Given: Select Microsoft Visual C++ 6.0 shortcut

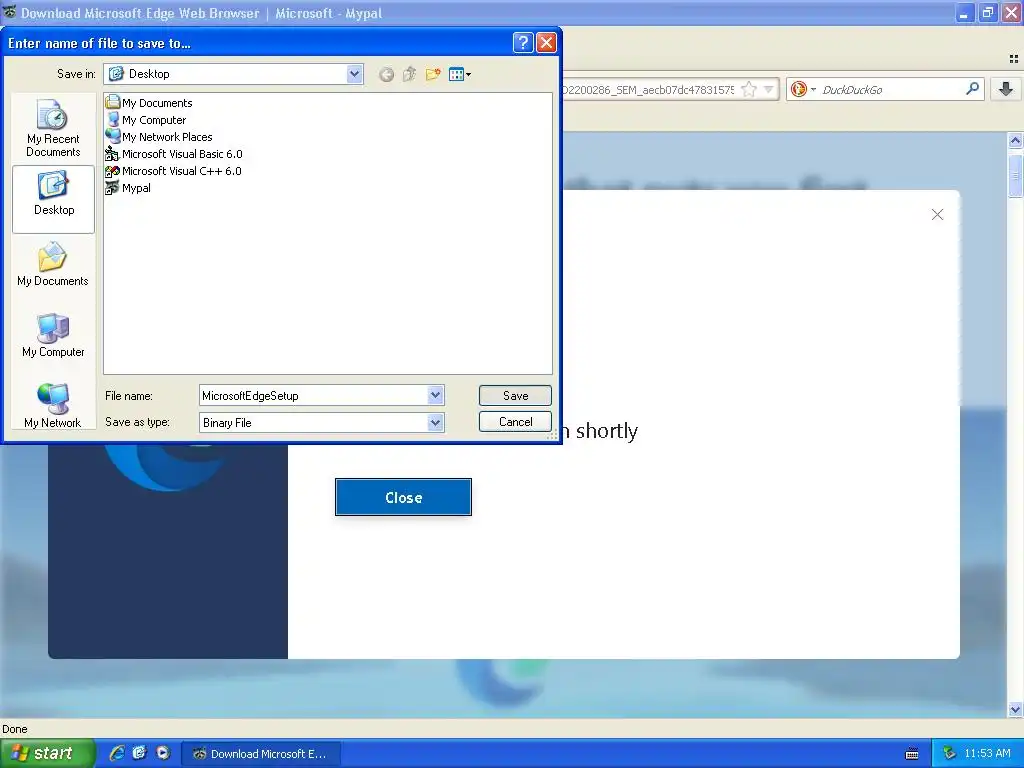Looking at the screenshot, I should [173, 170].
